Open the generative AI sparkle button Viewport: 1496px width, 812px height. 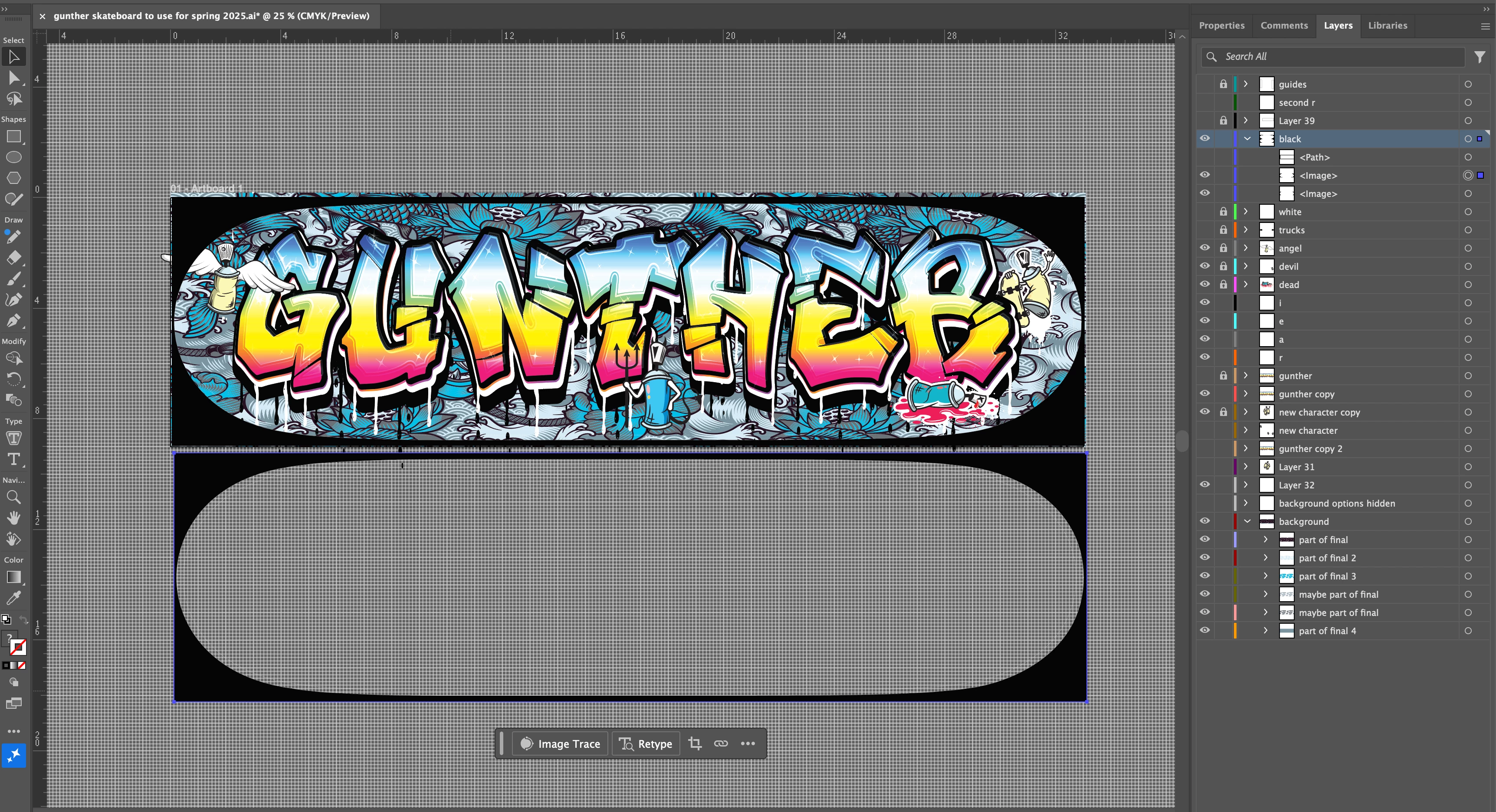coord(13,755)
